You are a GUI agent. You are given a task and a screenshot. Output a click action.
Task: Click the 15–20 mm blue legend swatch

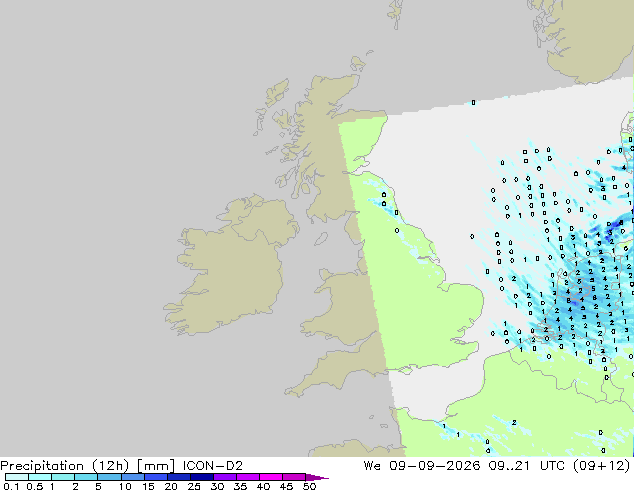156,477
